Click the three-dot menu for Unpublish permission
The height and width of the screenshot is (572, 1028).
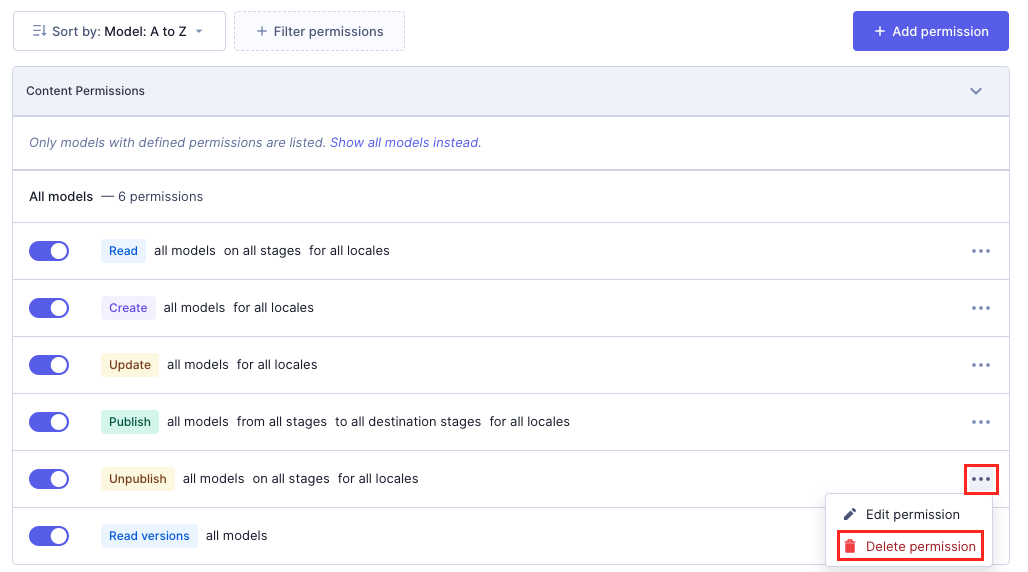click(x=980, y=479)
